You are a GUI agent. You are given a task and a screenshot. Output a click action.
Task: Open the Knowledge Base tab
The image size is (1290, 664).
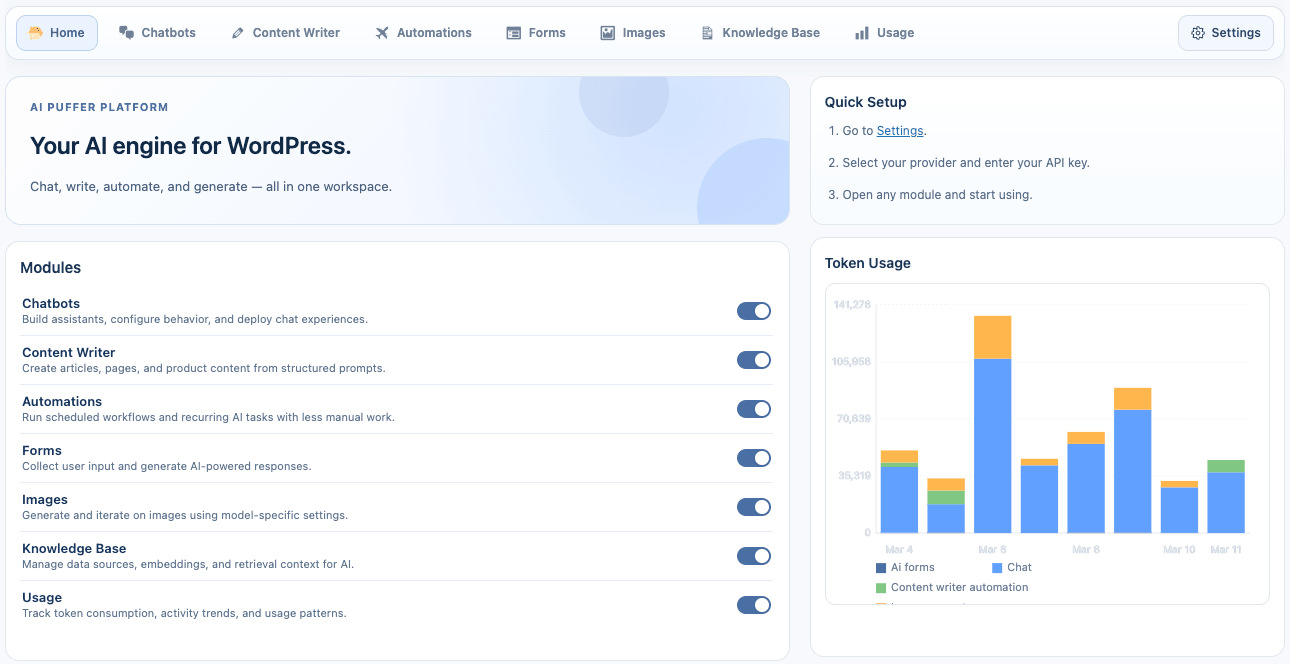pos(761,33)
